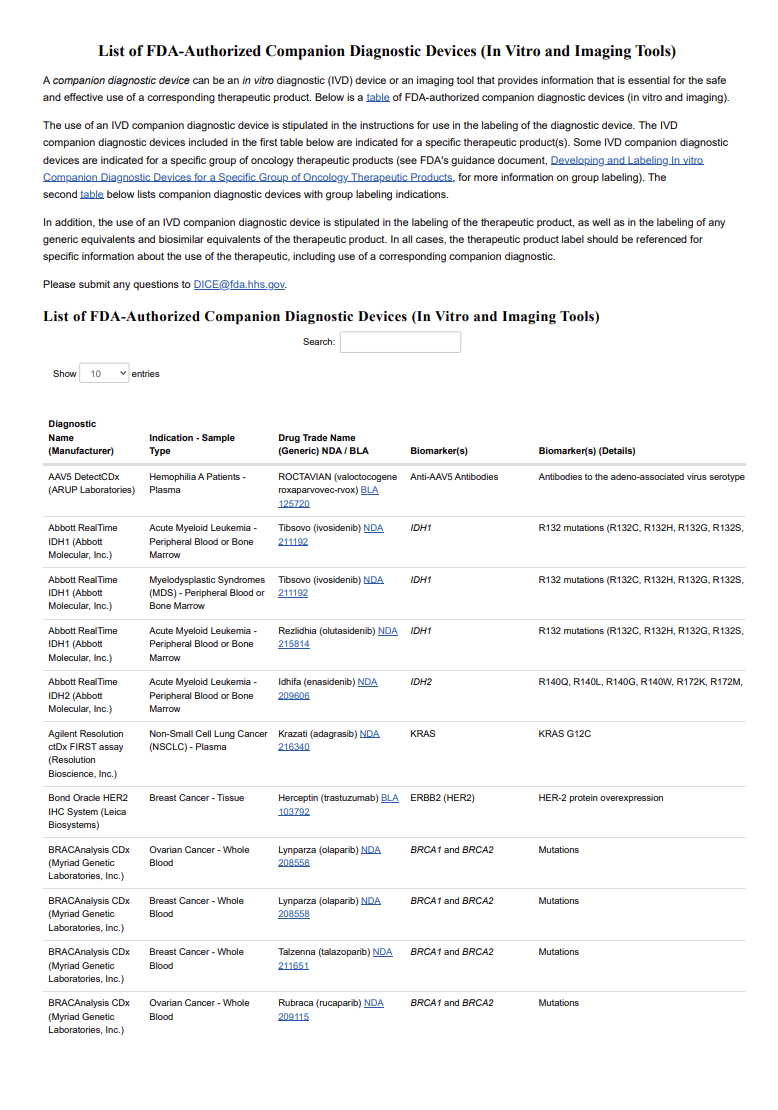Click Hemophilia A Patients - Plasma cell

(198, 484)
